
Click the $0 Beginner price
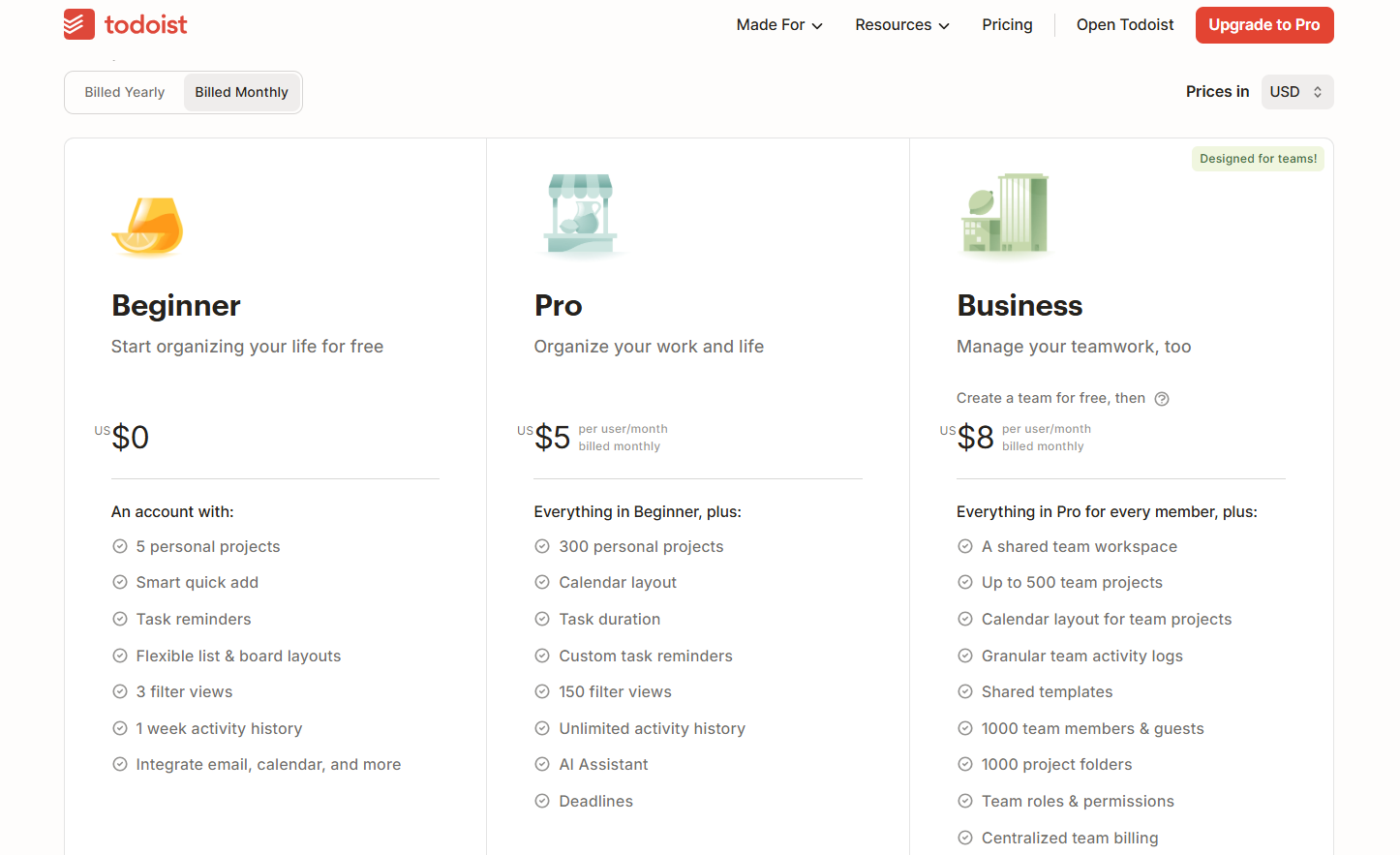pyautogui.click(x=130, y=438)
